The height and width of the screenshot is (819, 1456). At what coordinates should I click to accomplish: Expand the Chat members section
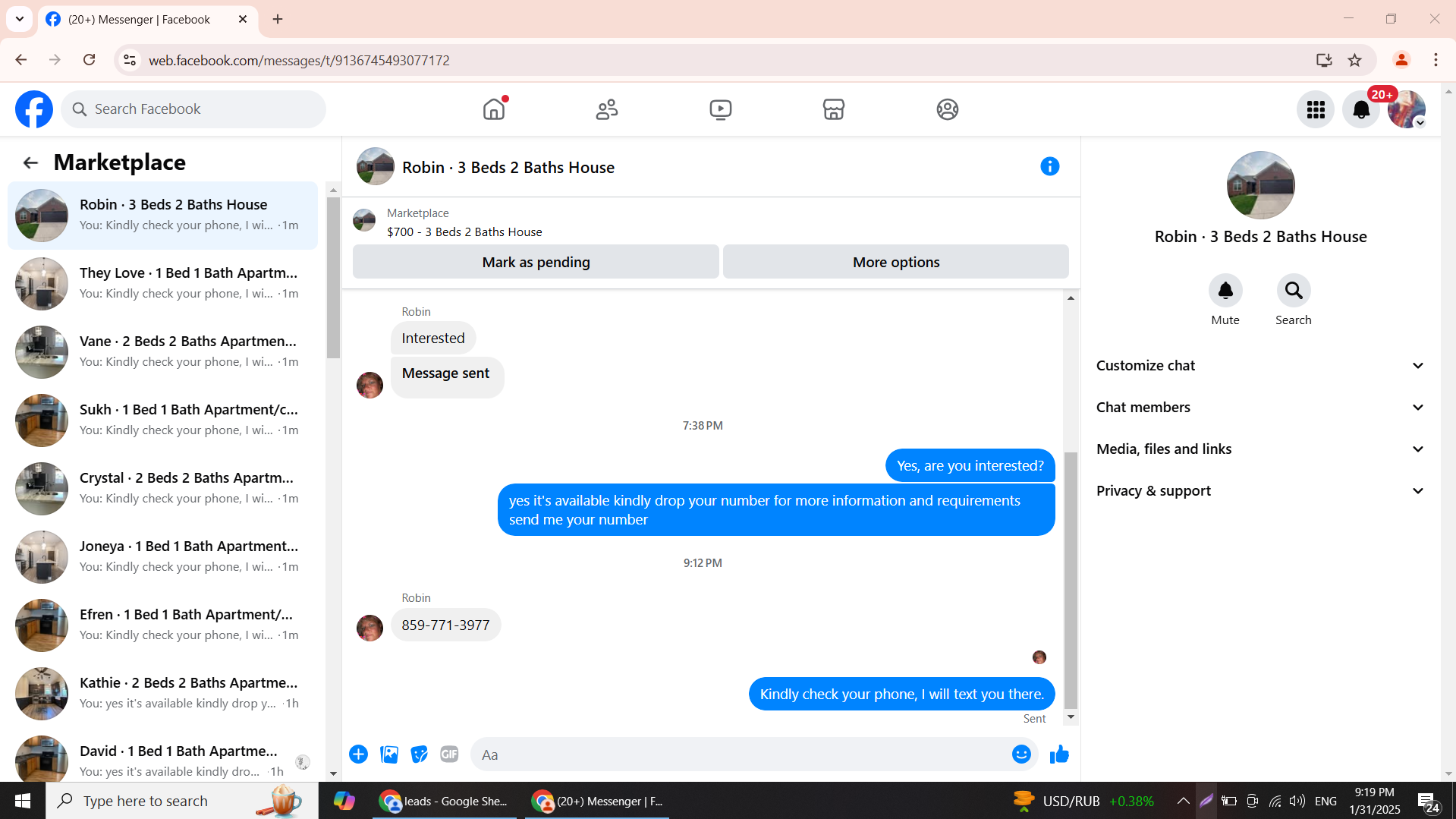tap(1260, 408)
